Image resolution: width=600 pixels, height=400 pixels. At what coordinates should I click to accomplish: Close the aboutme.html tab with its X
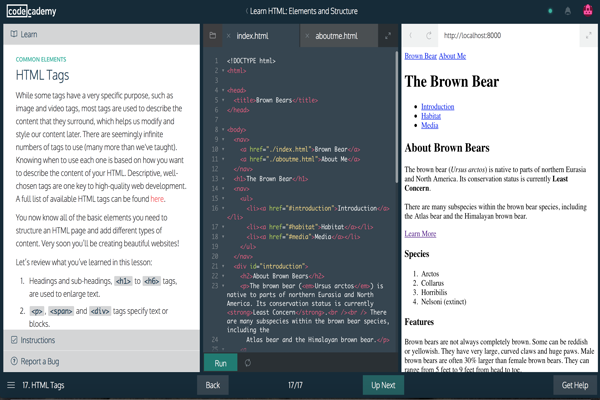tap(307, 36)
